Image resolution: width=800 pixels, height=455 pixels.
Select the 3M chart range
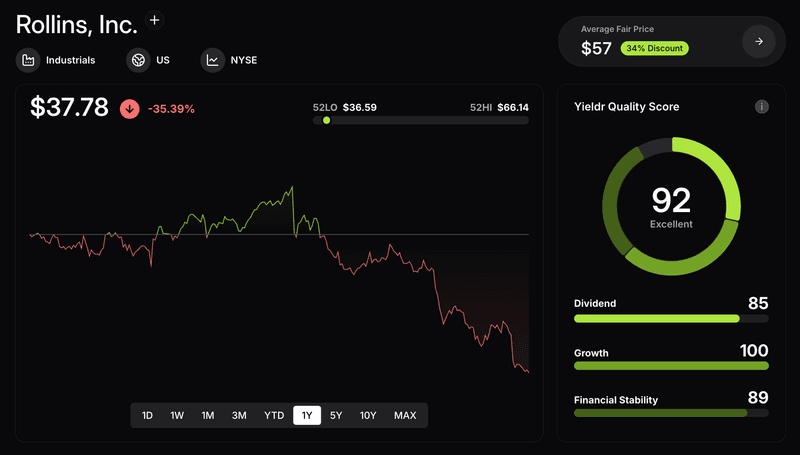point(239,415)
